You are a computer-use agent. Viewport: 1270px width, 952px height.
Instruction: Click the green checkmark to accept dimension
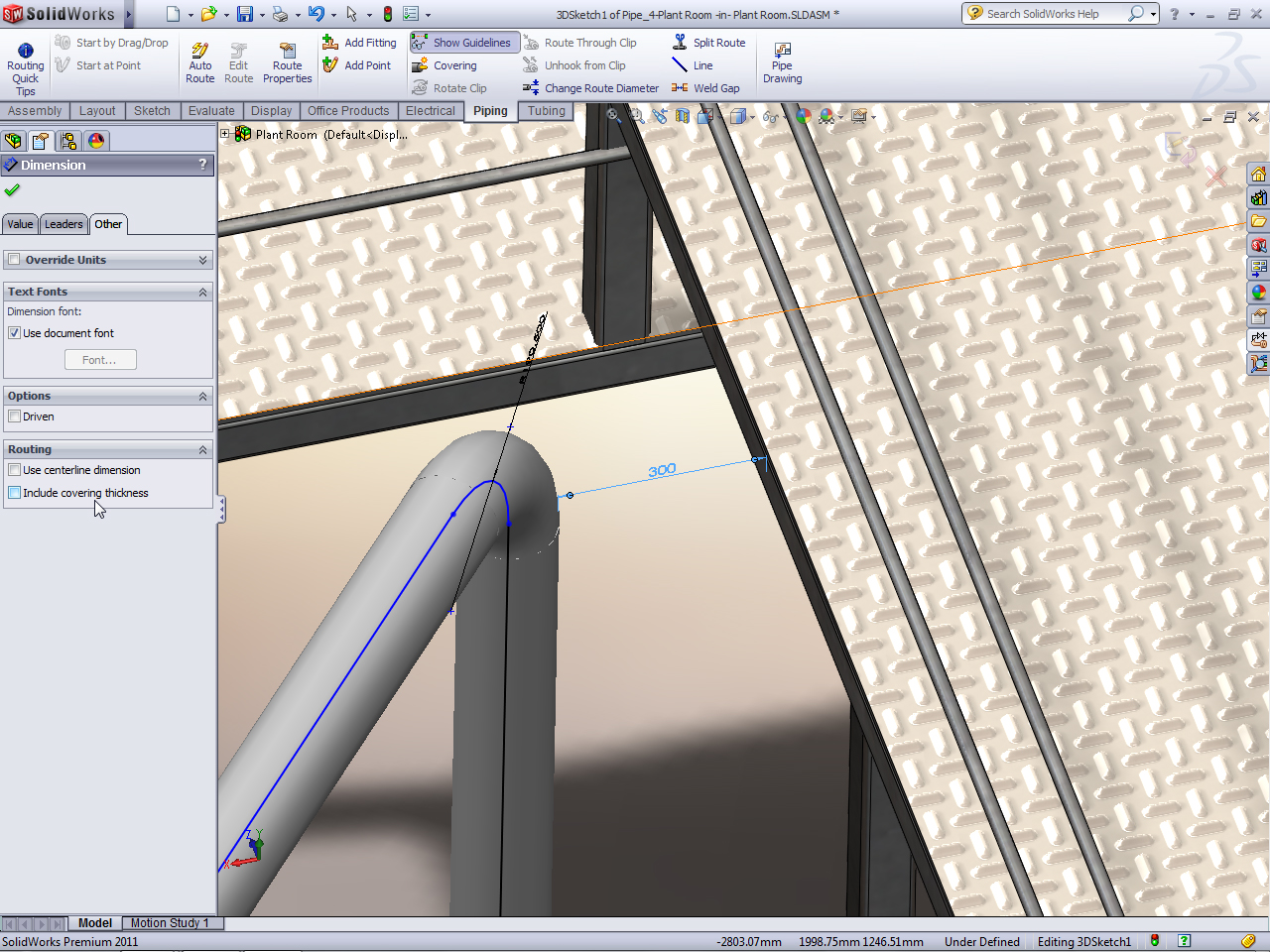pyautogui.click(x=12, y=189)
